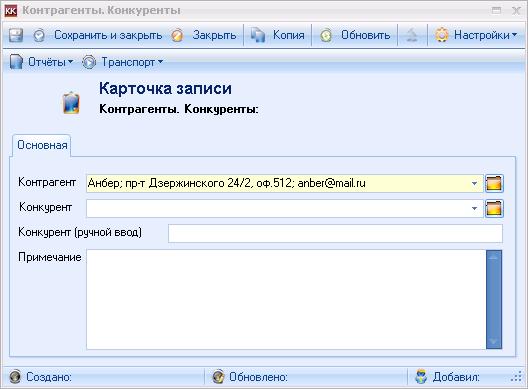Click the Обновить refresh icon
The image size is (528, 389).
(x=326, y=35)
